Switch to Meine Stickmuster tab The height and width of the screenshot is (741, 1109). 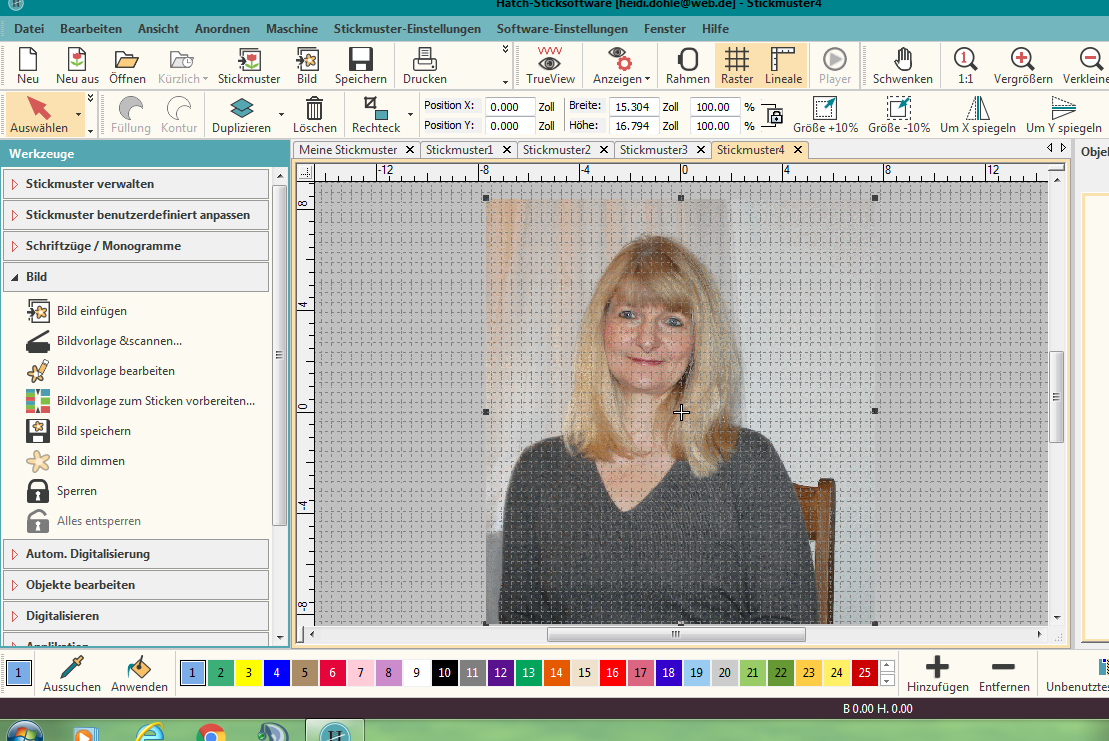348,150
